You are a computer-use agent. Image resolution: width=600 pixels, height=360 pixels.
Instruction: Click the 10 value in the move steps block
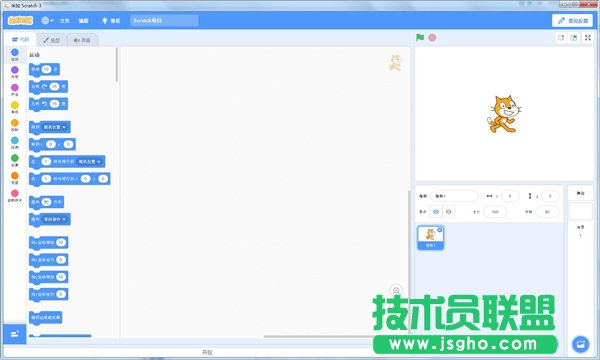[x=46, y=69]
